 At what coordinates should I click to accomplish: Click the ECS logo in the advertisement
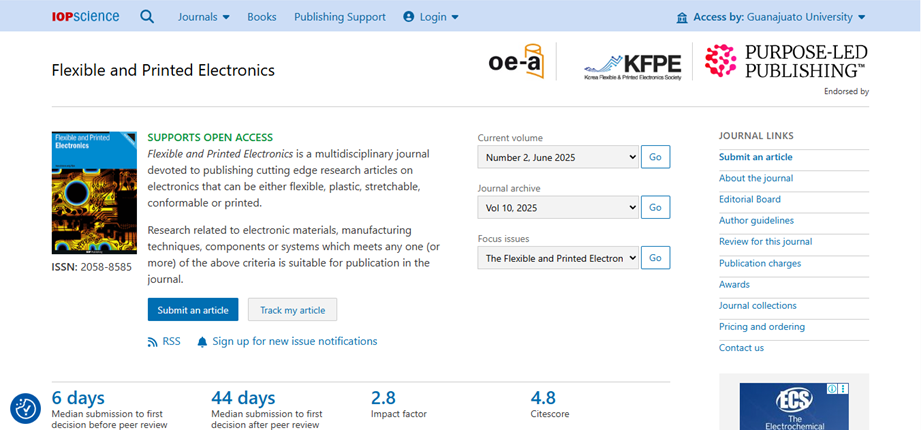794,401
